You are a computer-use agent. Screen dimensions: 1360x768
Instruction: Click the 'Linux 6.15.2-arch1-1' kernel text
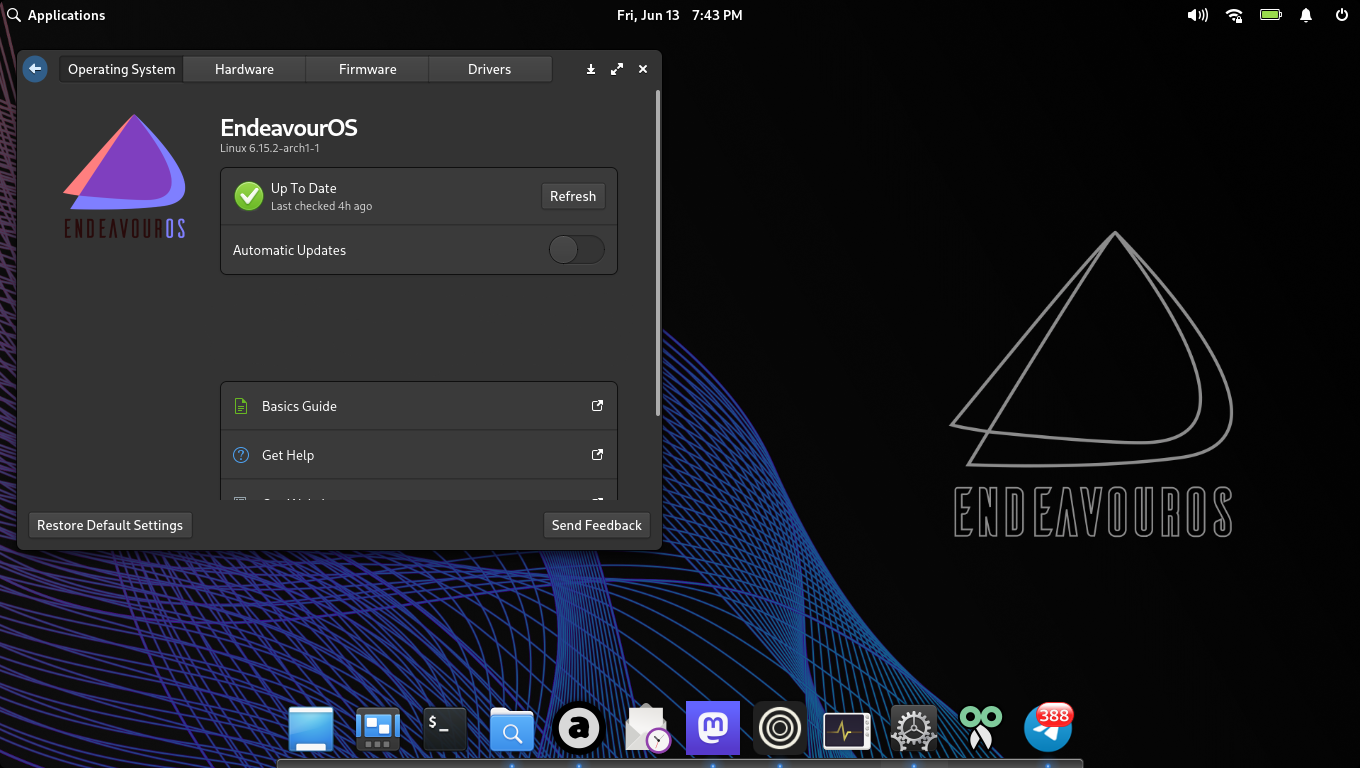coord(270,148)
